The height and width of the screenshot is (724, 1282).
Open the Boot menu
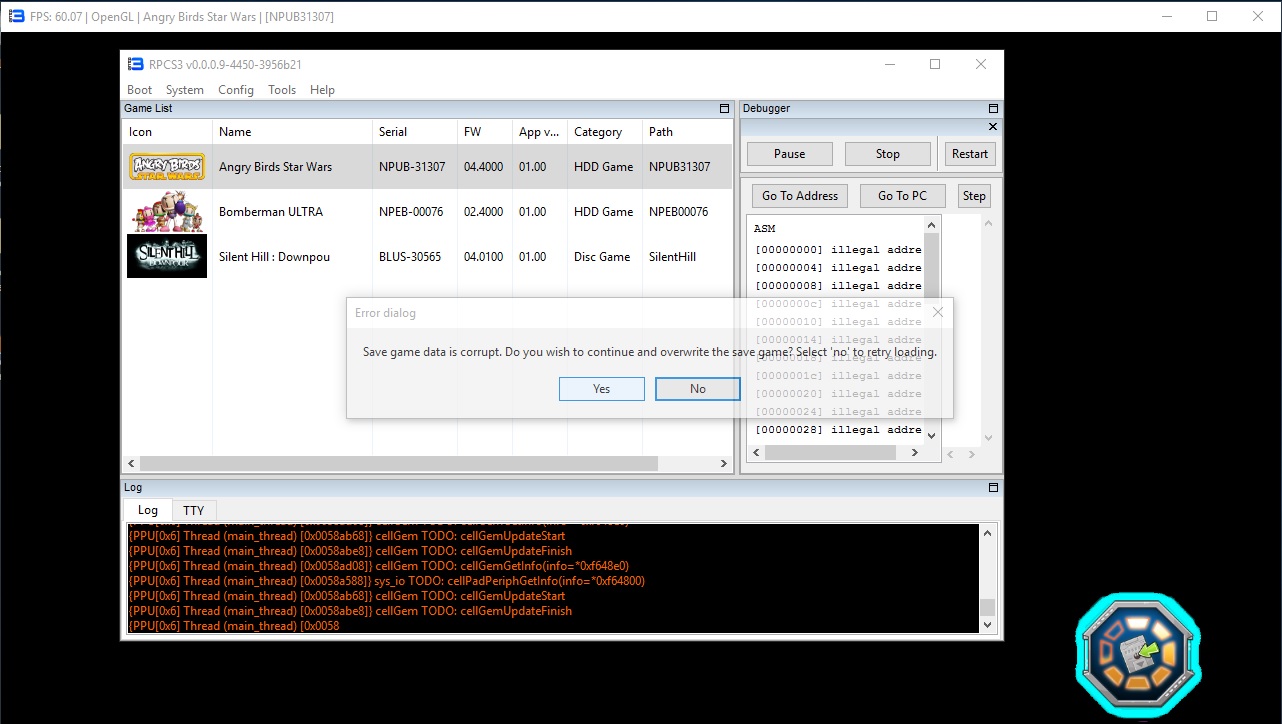point(140,90)
